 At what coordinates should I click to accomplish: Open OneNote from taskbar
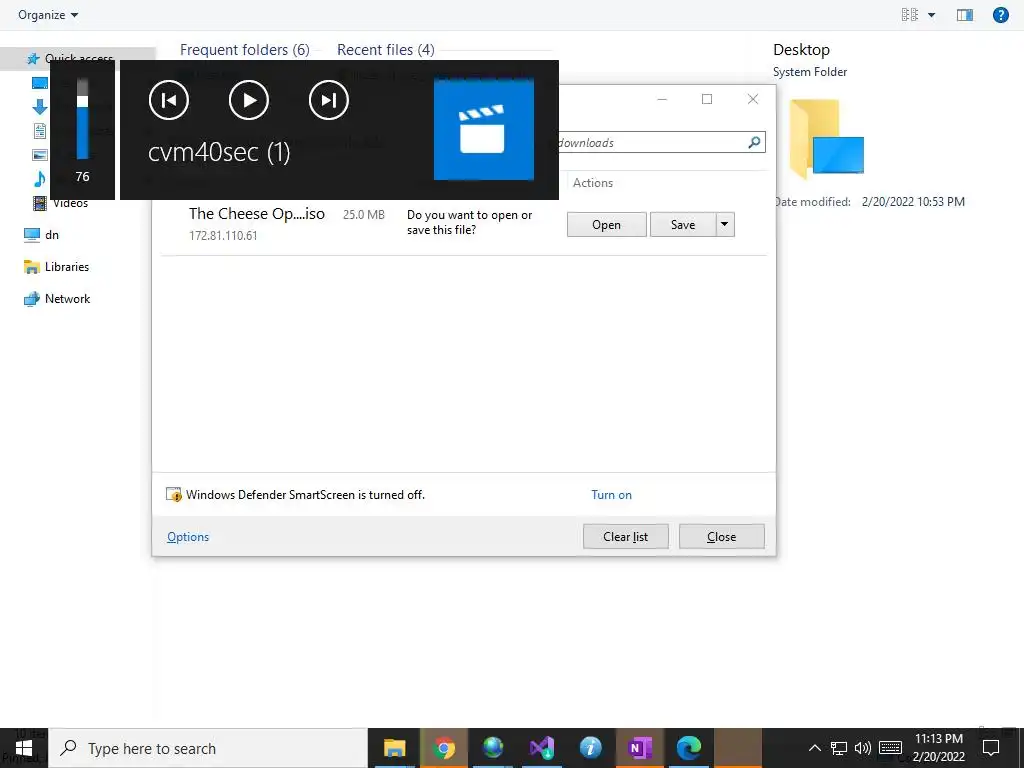pos(640,748)
